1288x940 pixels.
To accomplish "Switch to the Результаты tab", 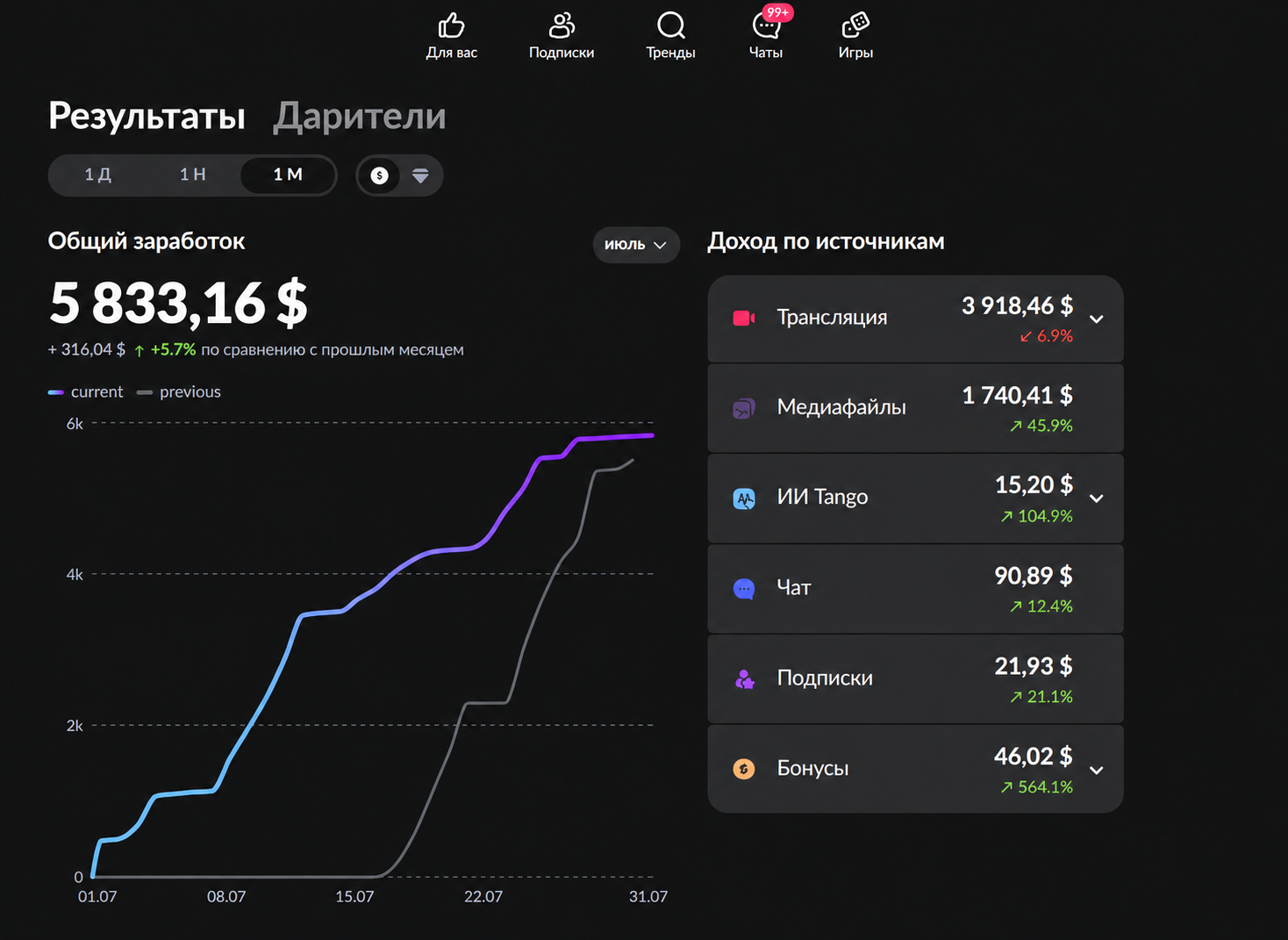I will tap(147, 116).
